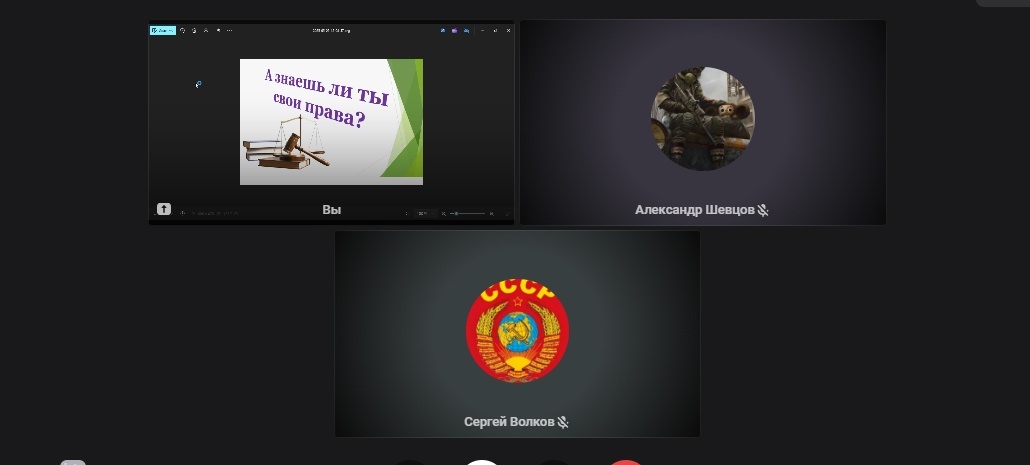Click the rotate icon next to the Edit button
This screenshot has height=465, width=1030.
183,30
